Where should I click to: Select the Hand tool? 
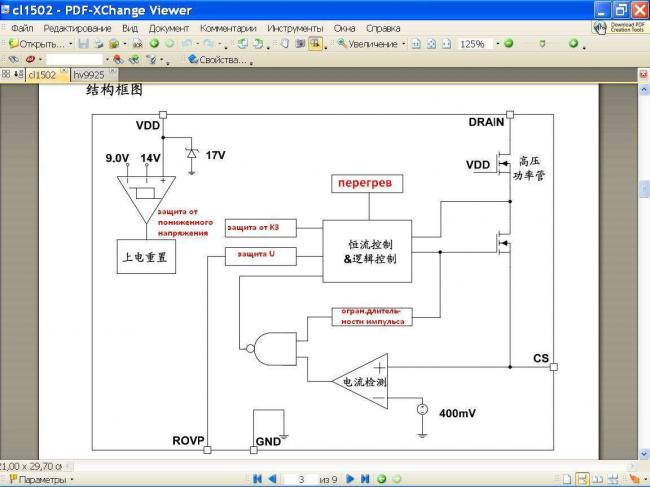click(x=285, y=44)
